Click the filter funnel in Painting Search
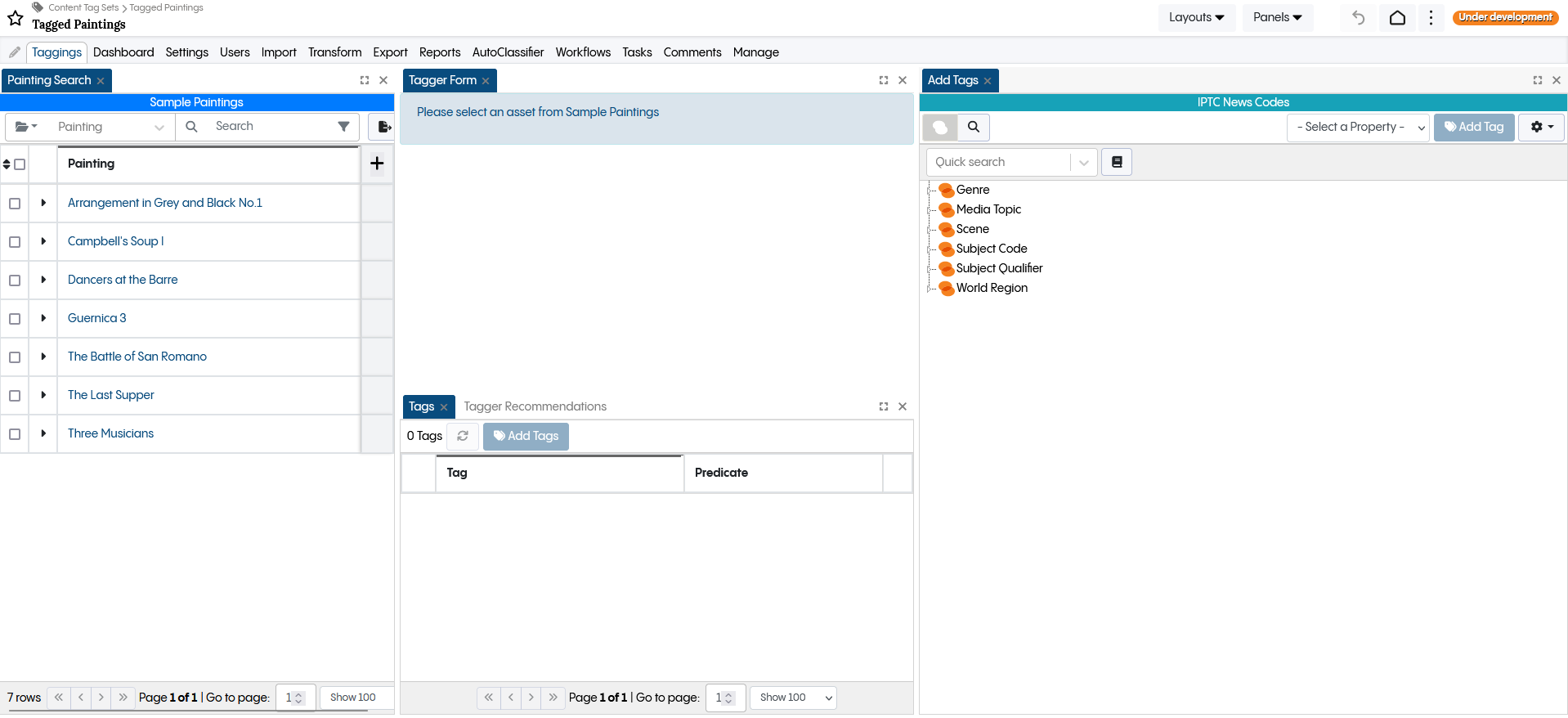Image resolution: width=1568 pixels, height=718 pixels. pos(343,127)
